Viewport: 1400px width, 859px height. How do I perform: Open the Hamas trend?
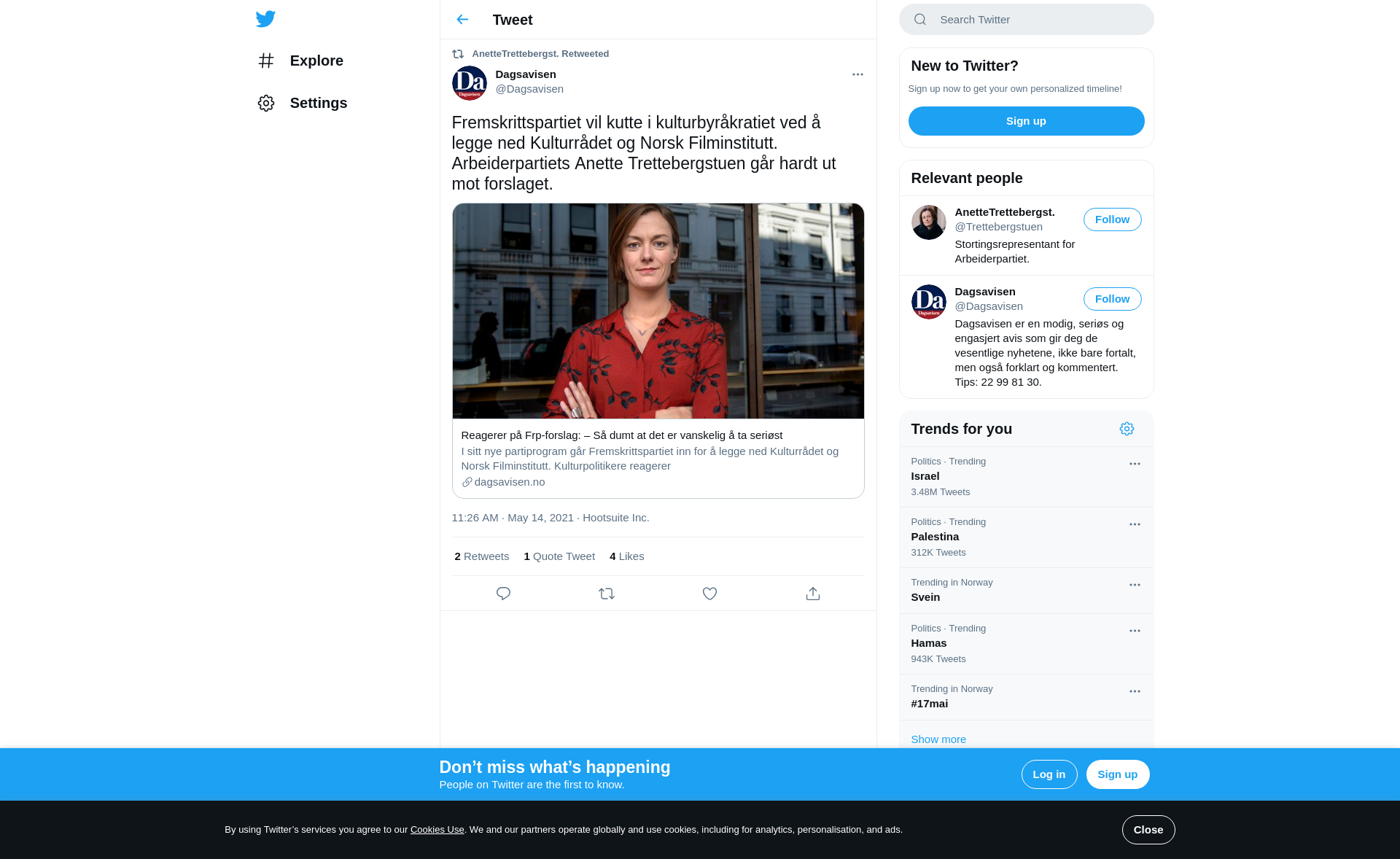click(x=1027, y=644)
